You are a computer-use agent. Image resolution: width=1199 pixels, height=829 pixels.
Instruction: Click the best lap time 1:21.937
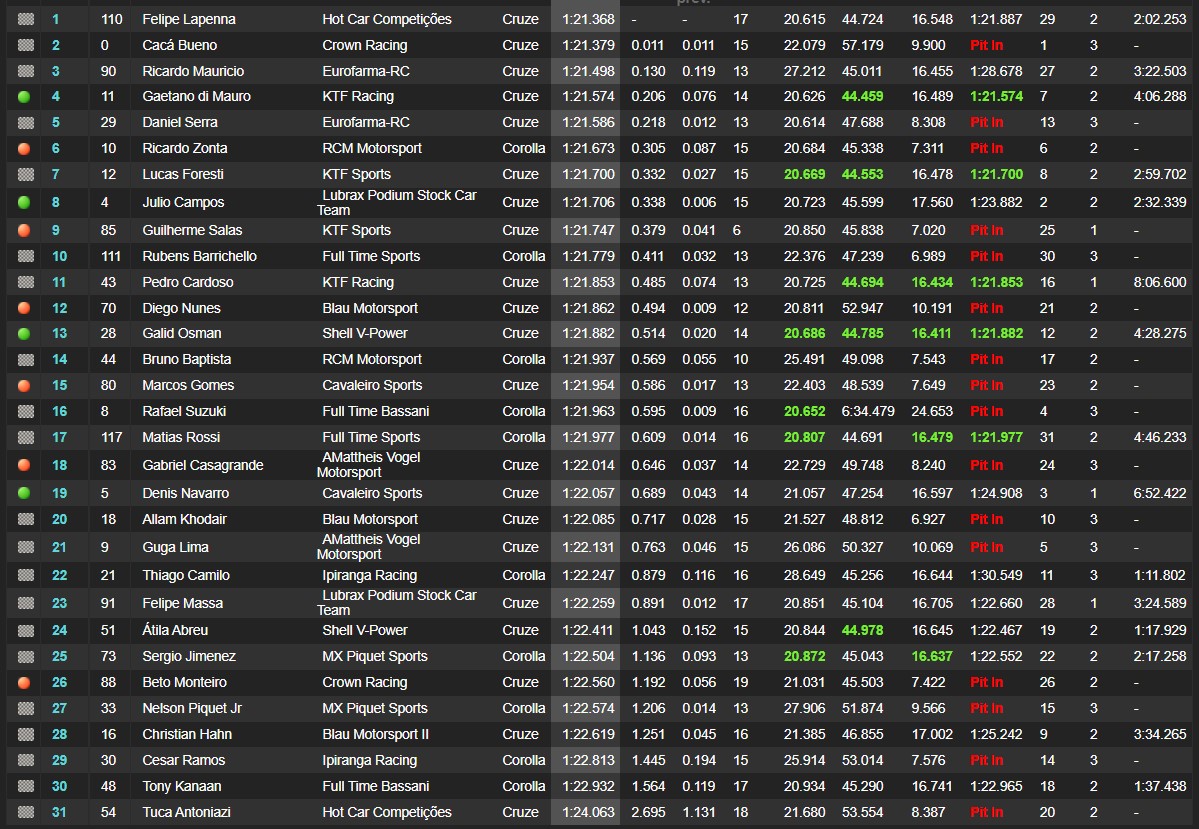pyautogui.click(x=588, y=359)
